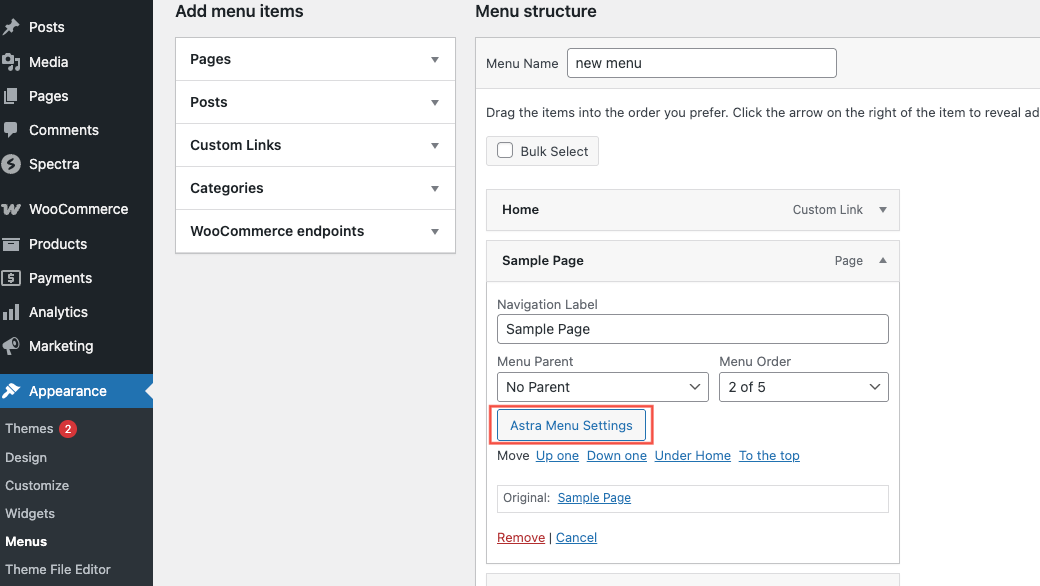This screenshot has width=1040, height=586.
Task: Click the Products box icon
Action: pyautogui.click(x=11, y=244)
